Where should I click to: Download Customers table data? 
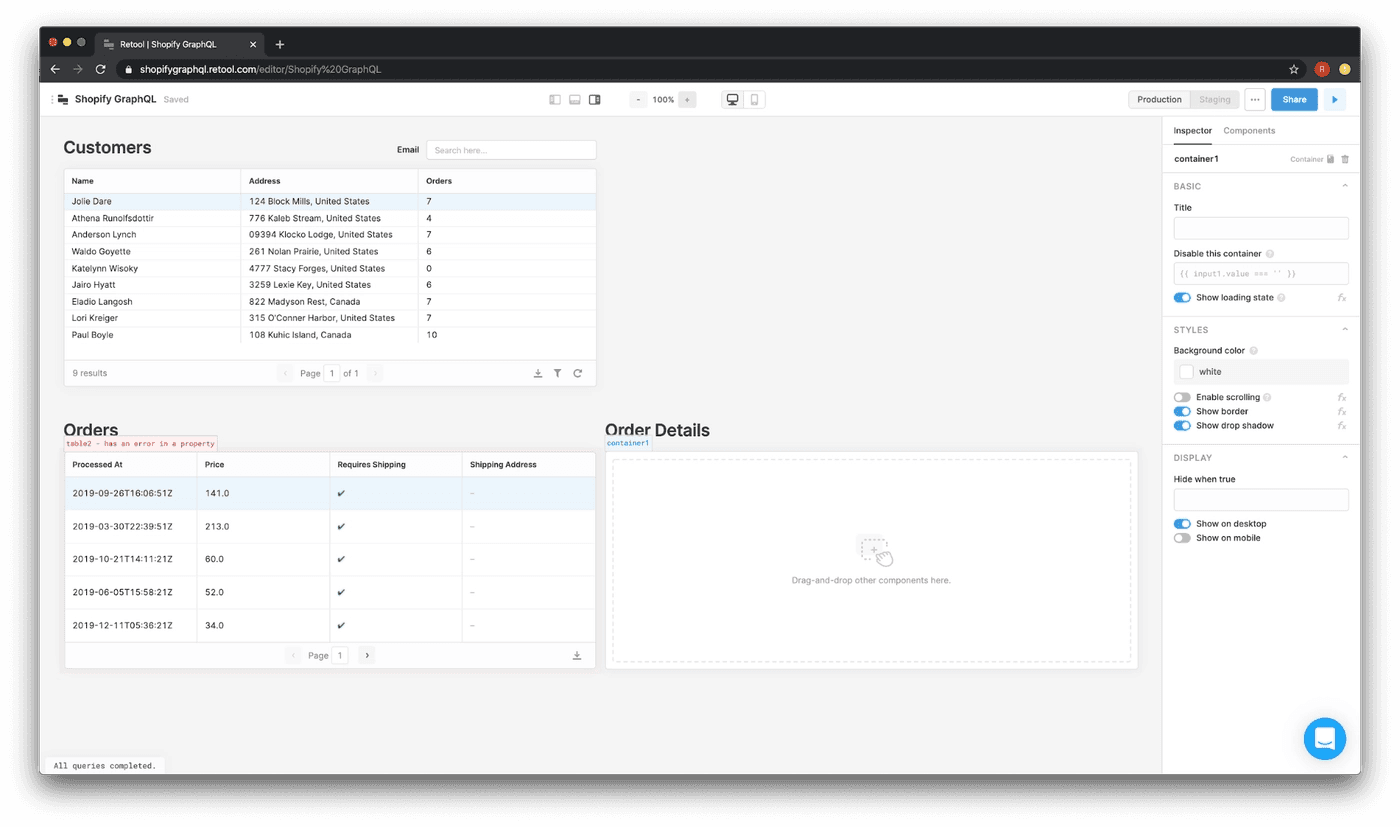[538, 373]
